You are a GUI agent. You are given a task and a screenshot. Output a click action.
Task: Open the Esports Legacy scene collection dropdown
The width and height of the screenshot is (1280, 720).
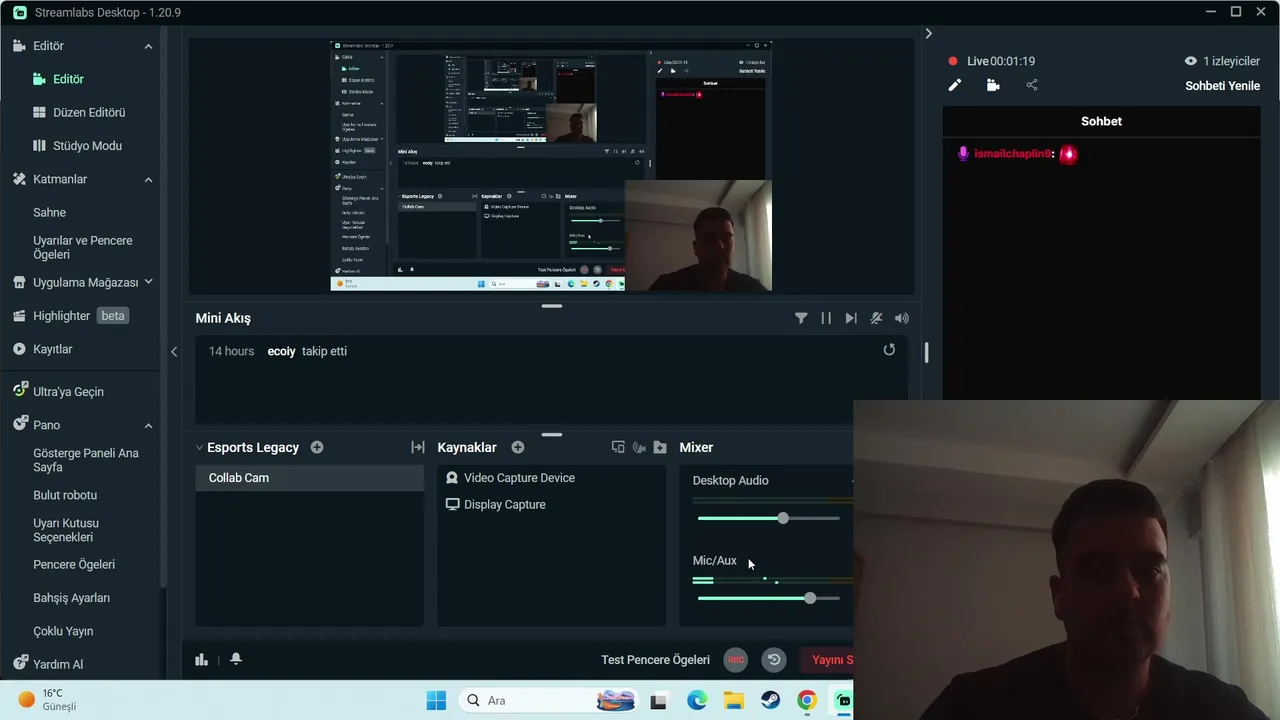247,447
